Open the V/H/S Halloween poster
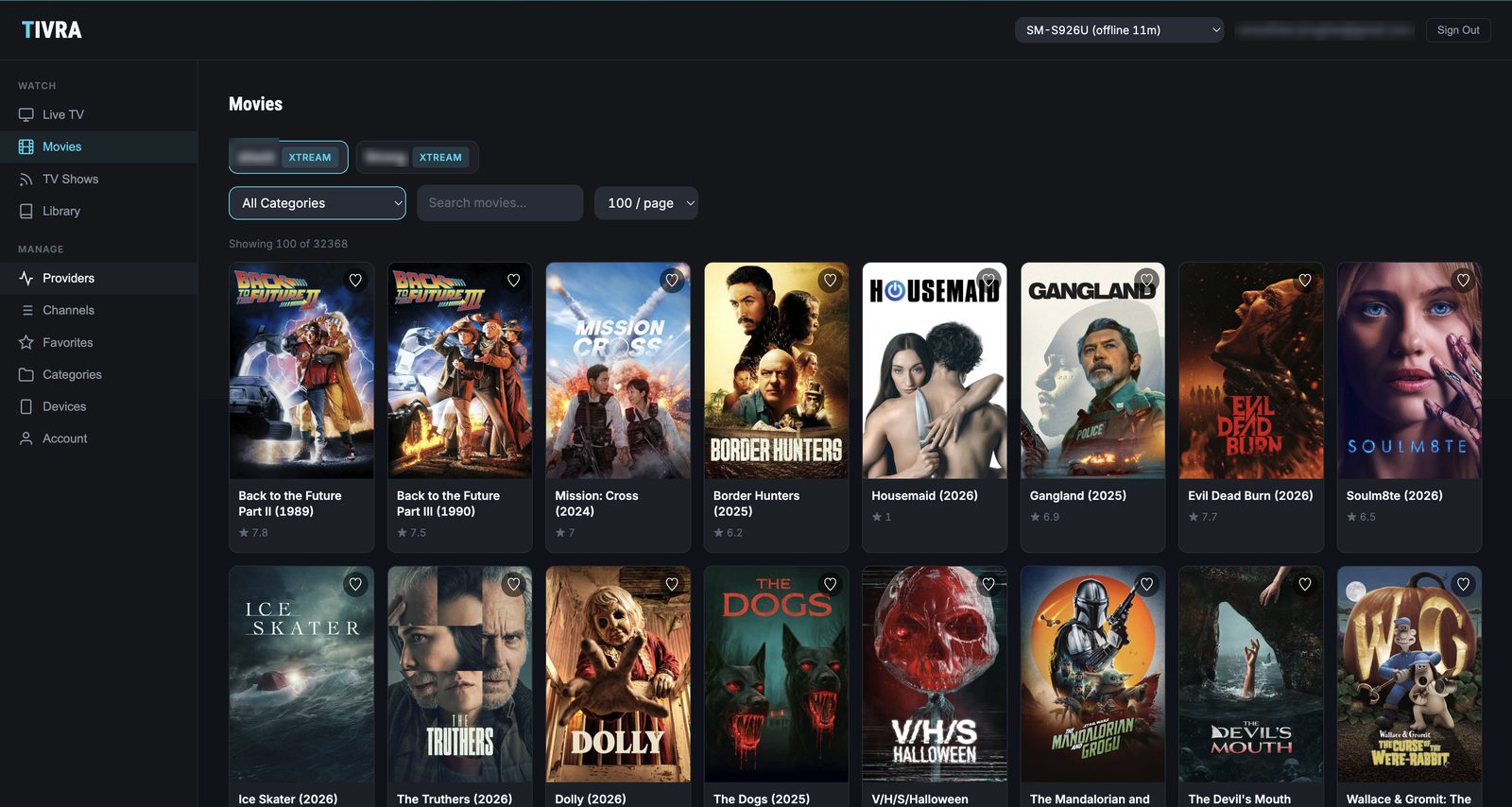Screen dimensions: 1512x807 (x=935, y=675)
